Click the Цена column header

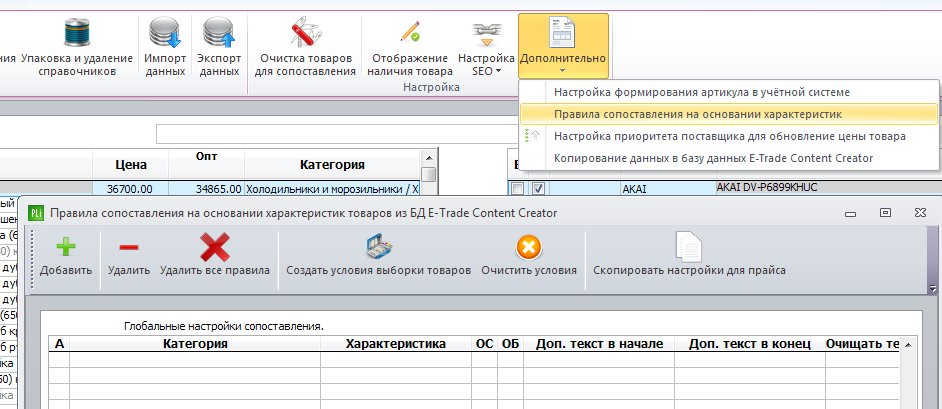tap(131, 165)
